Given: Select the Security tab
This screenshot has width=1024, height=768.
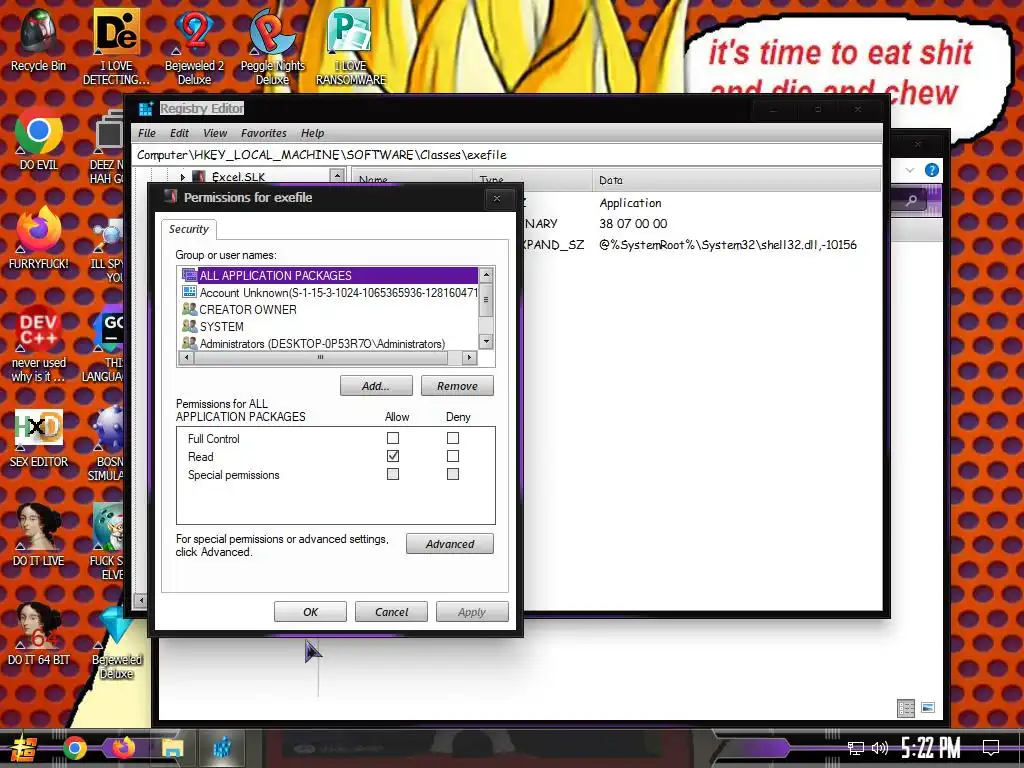Looking at the screenshot, I should [189, 229].
